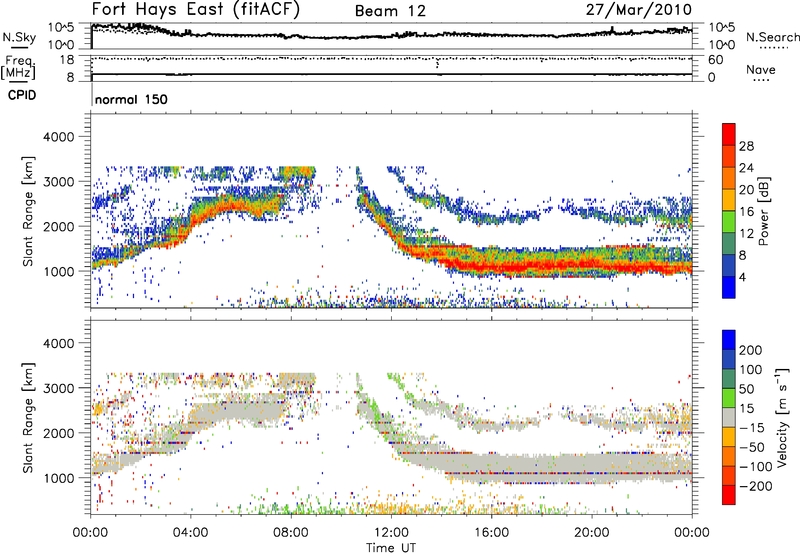Click the '-15' Velocity colorbar label
The height and width of the screenshot is (554, 800).
[752, 428]
